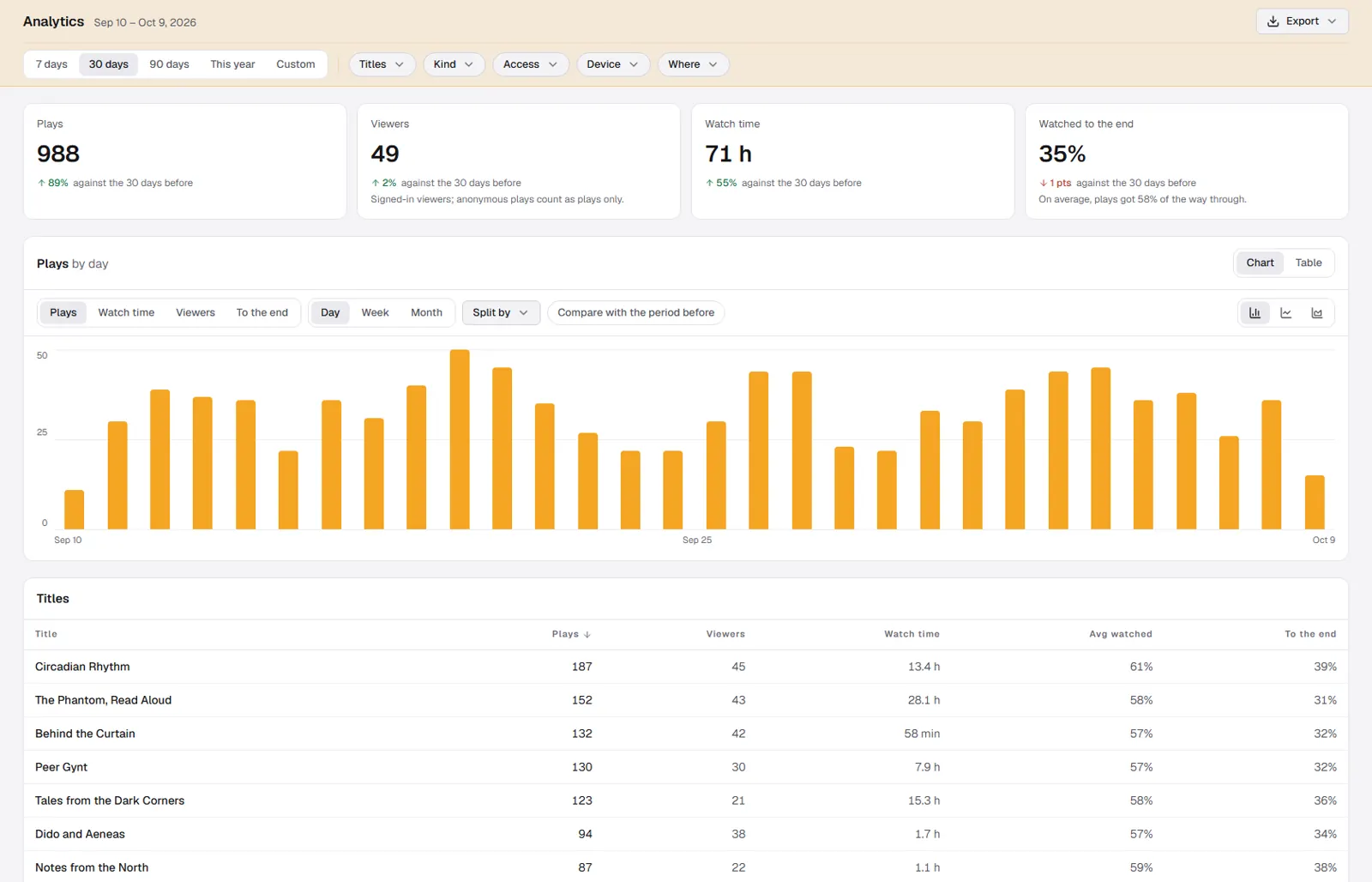Open the Export menu
The image size is (1372, 882).
click(1302, 21)
